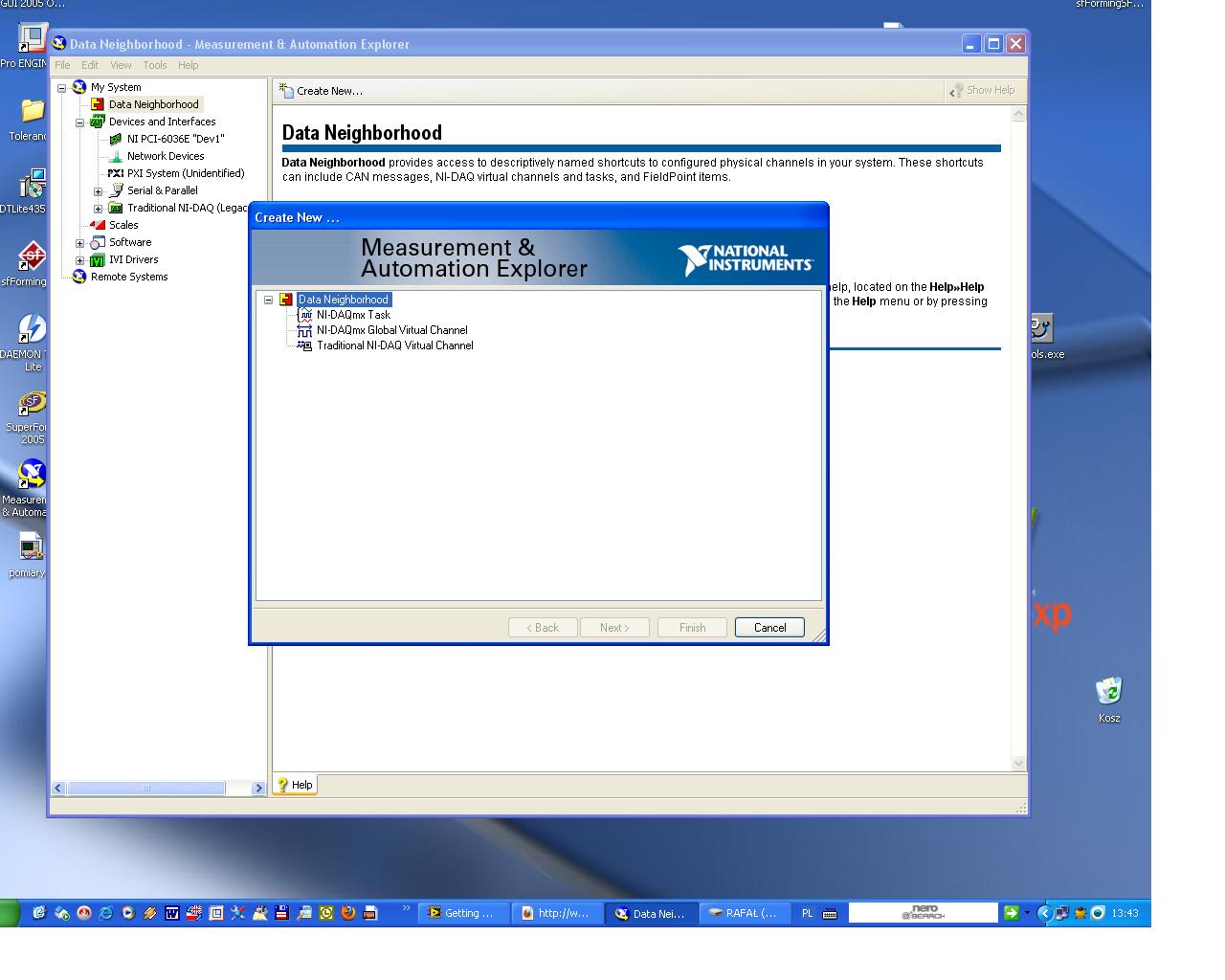
Task: Click the Remote Systems globe icon
Action: [79, 277]
